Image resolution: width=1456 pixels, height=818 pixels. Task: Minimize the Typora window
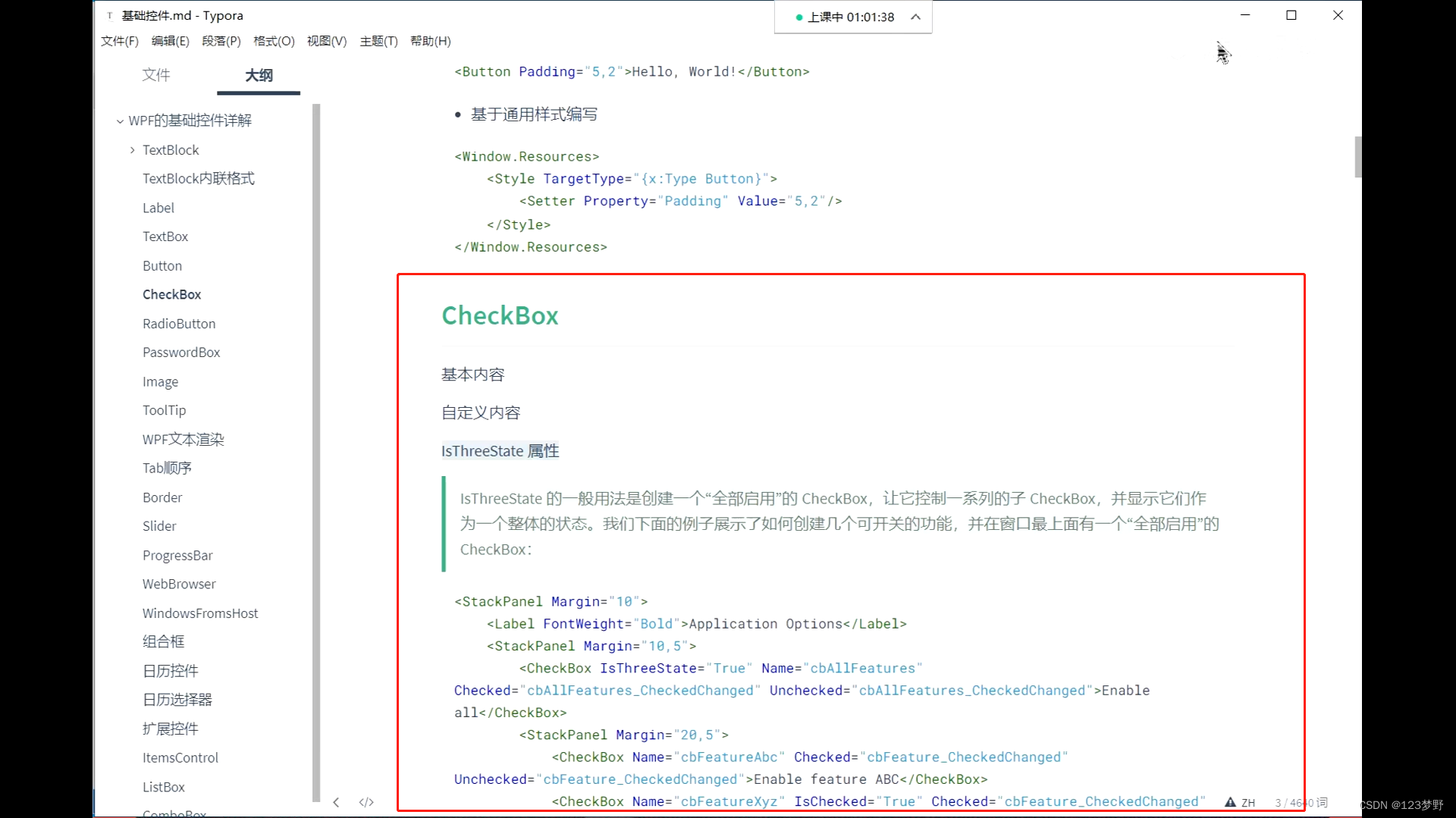[x=1245, y=15]
